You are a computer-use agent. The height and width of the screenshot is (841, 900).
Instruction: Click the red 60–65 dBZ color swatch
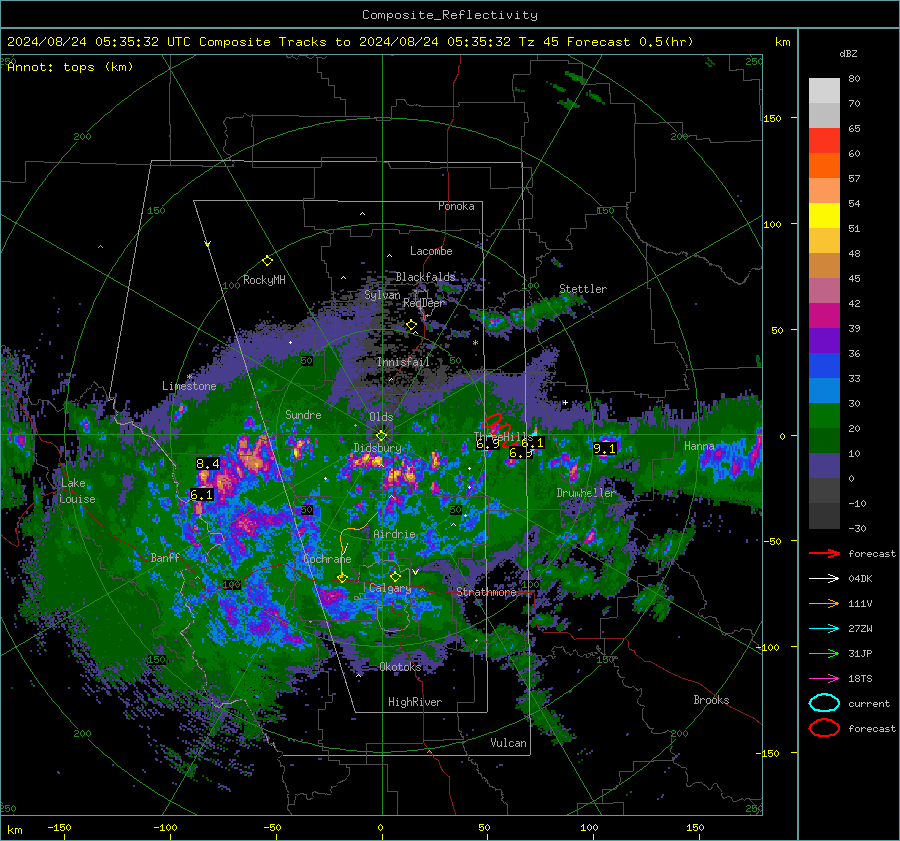point(824,141)
